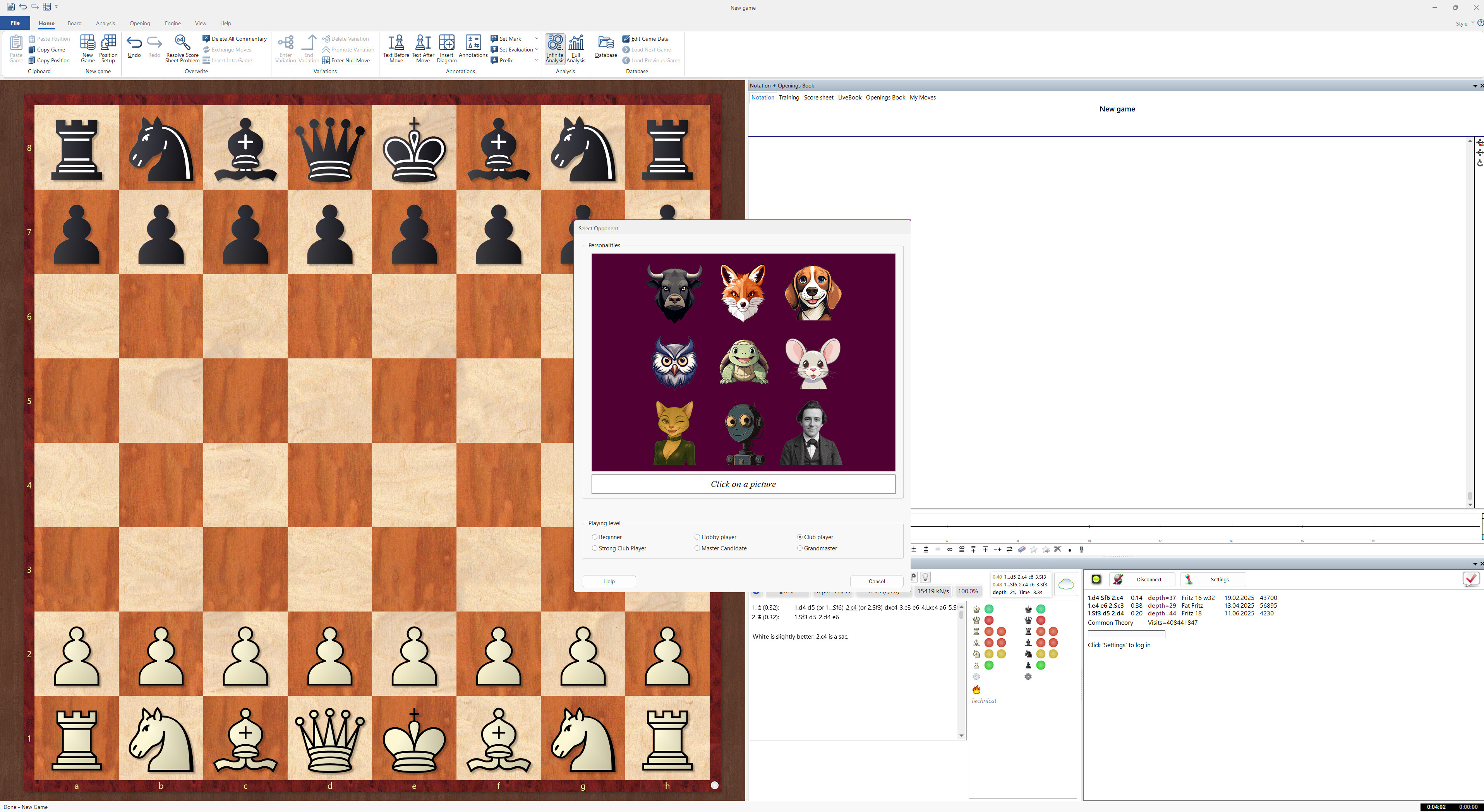Choose Master Candidate playing level
This screenshot has height=812, width=1484.
(697, 548)
